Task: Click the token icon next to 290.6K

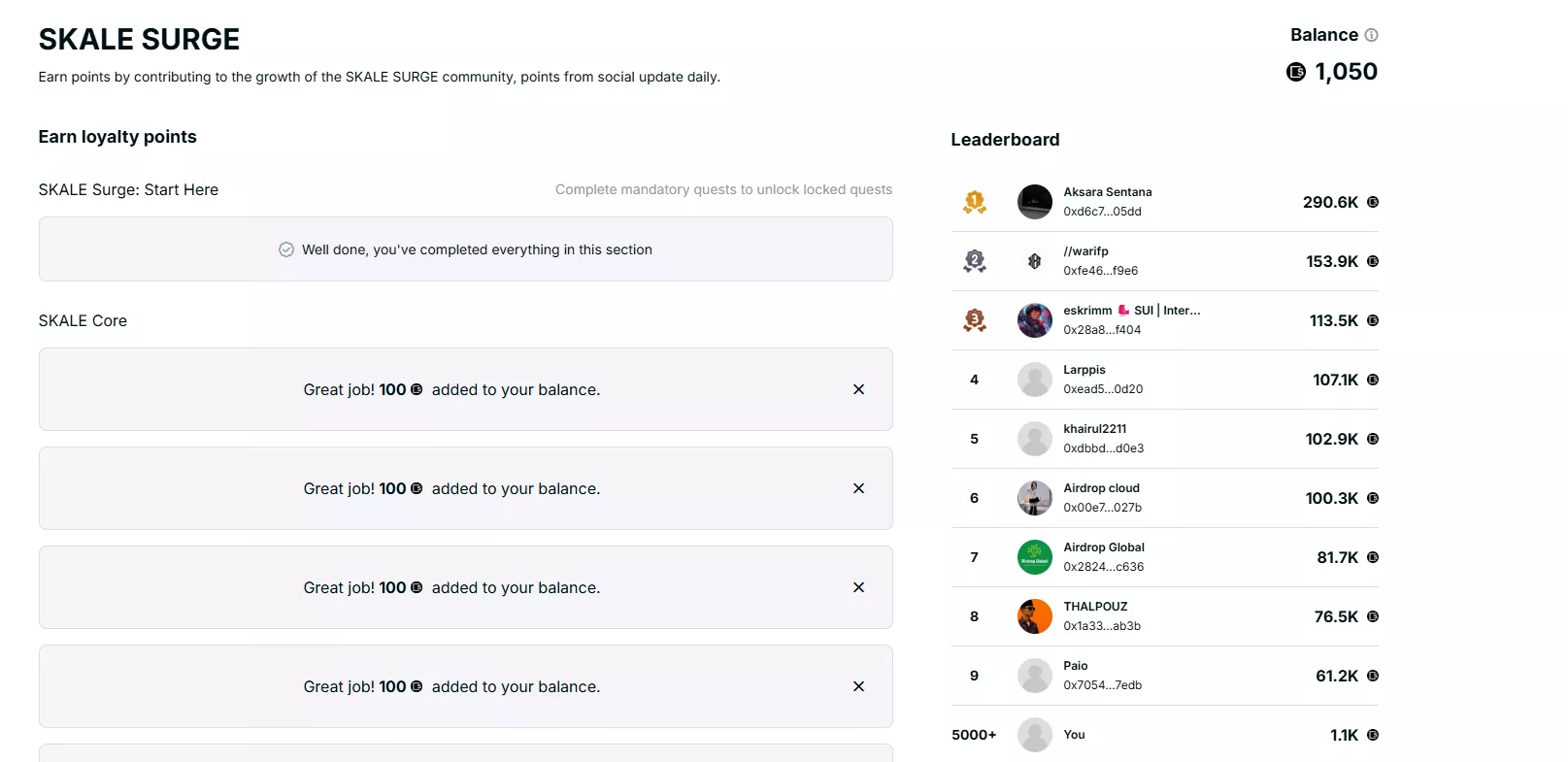Action: [x=1372, y=203]
